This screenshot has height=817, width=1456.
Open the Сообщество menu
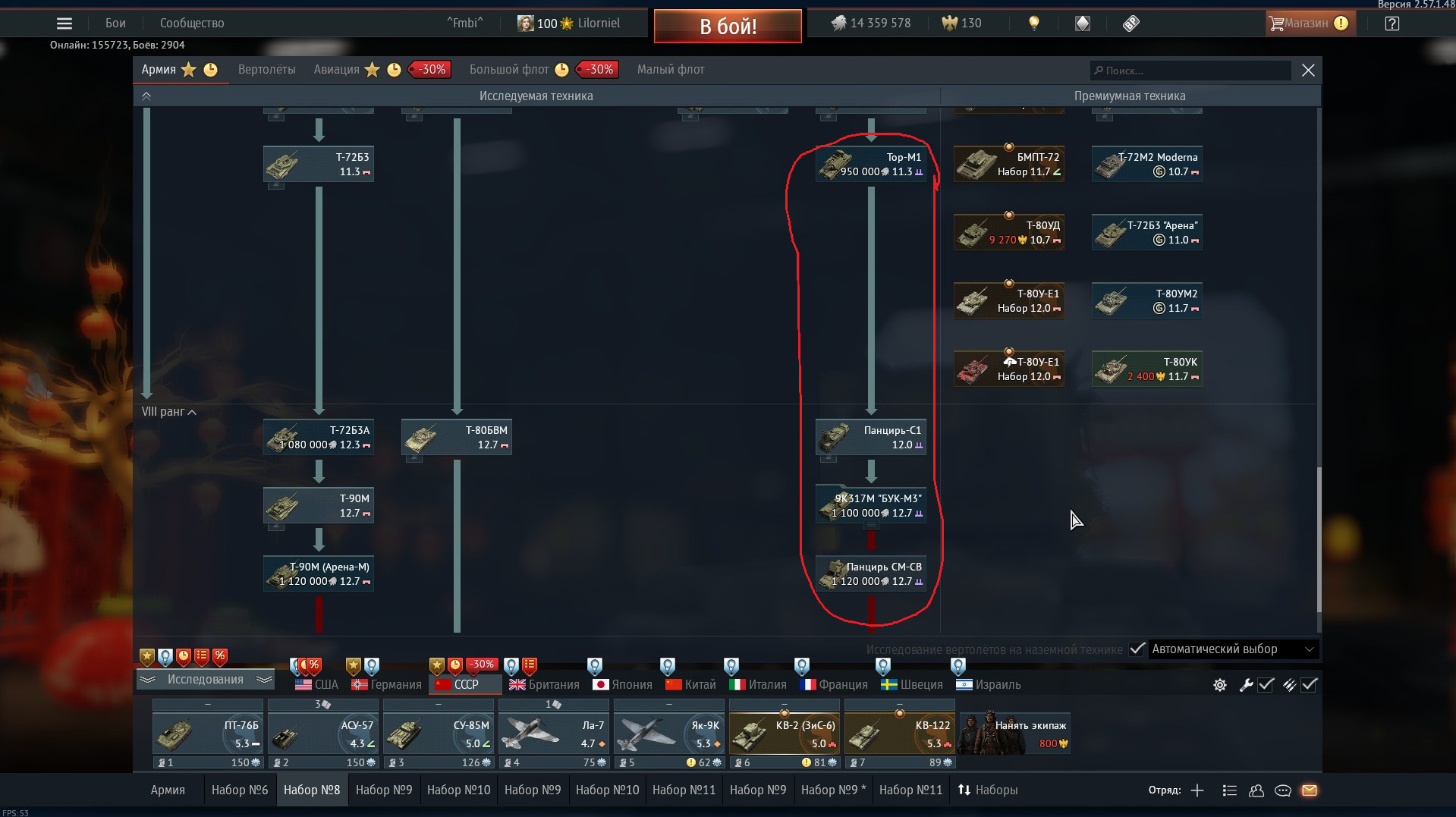pos(192,24)
